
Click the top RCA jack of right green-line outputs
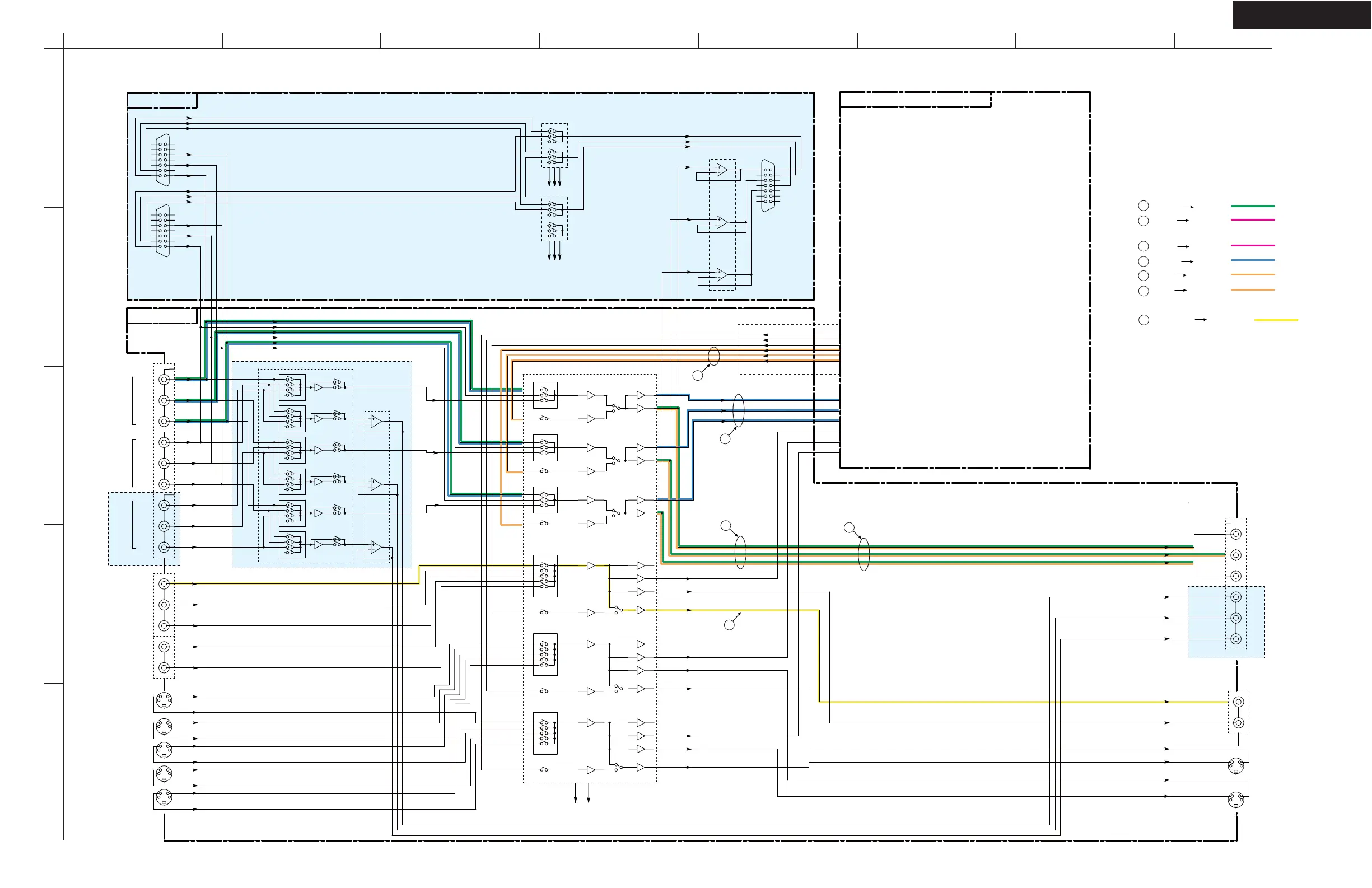(1235, 534)
